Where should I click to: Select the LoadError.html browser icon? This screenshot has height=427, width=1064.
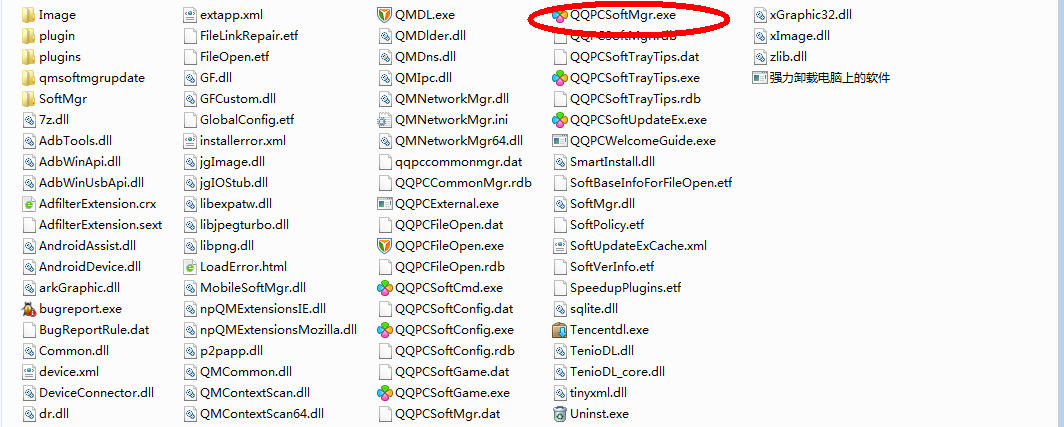pos(190,267)
